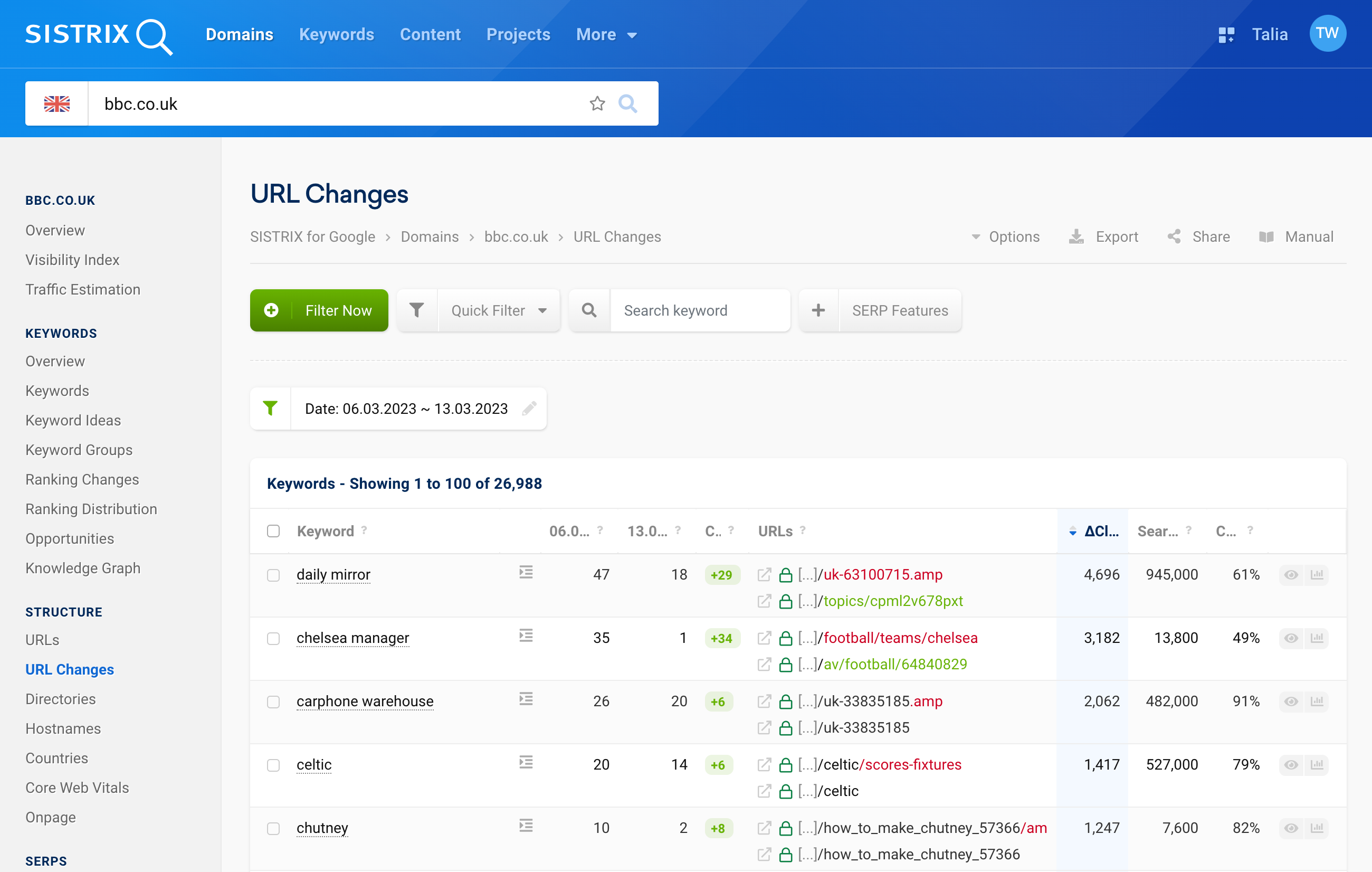Click the plus icon beside SERP Features
1372x872 pixels.
tap(818, 310)
